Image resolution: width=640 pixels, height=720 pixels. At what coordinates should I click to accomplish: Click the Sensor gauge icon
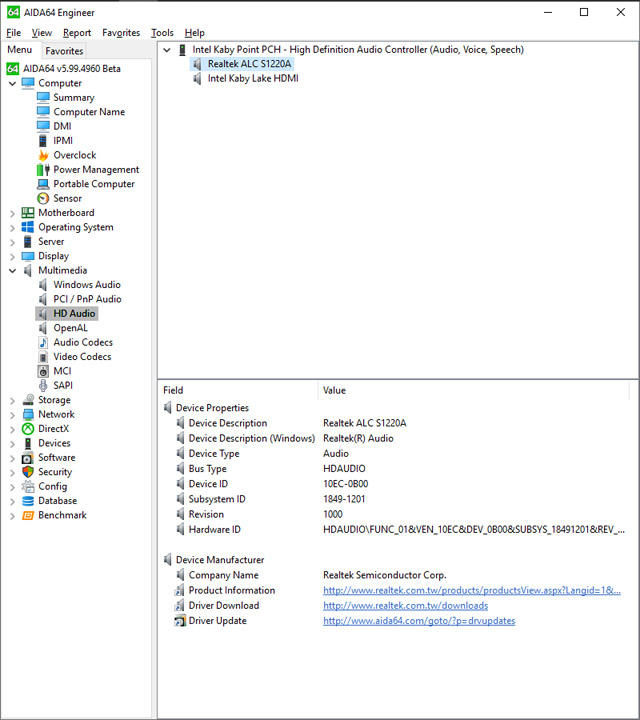coord(43,198)
